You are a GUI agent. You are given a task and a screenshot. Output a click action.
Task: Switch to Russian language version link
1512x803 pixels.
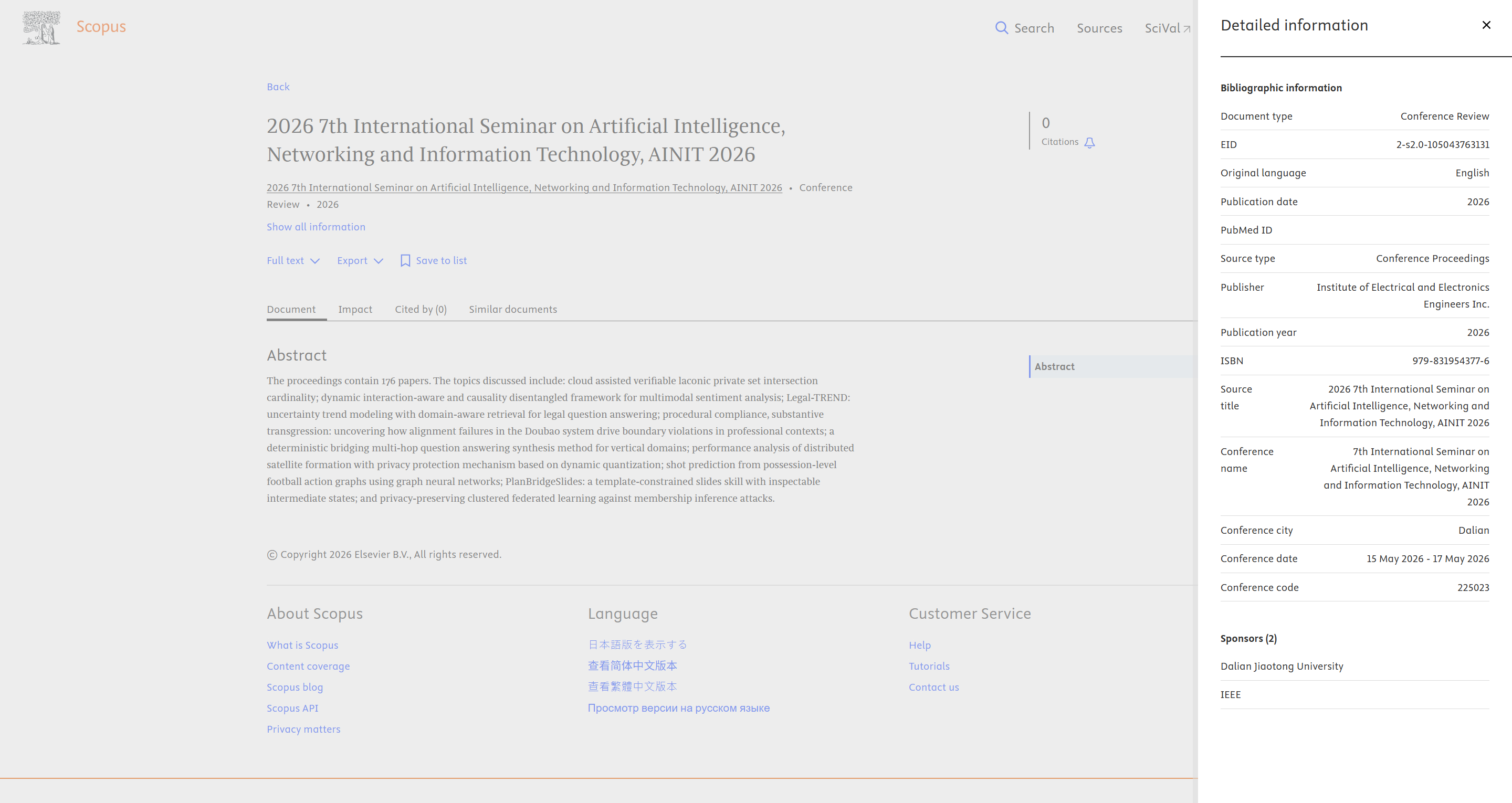click(678, 708)
